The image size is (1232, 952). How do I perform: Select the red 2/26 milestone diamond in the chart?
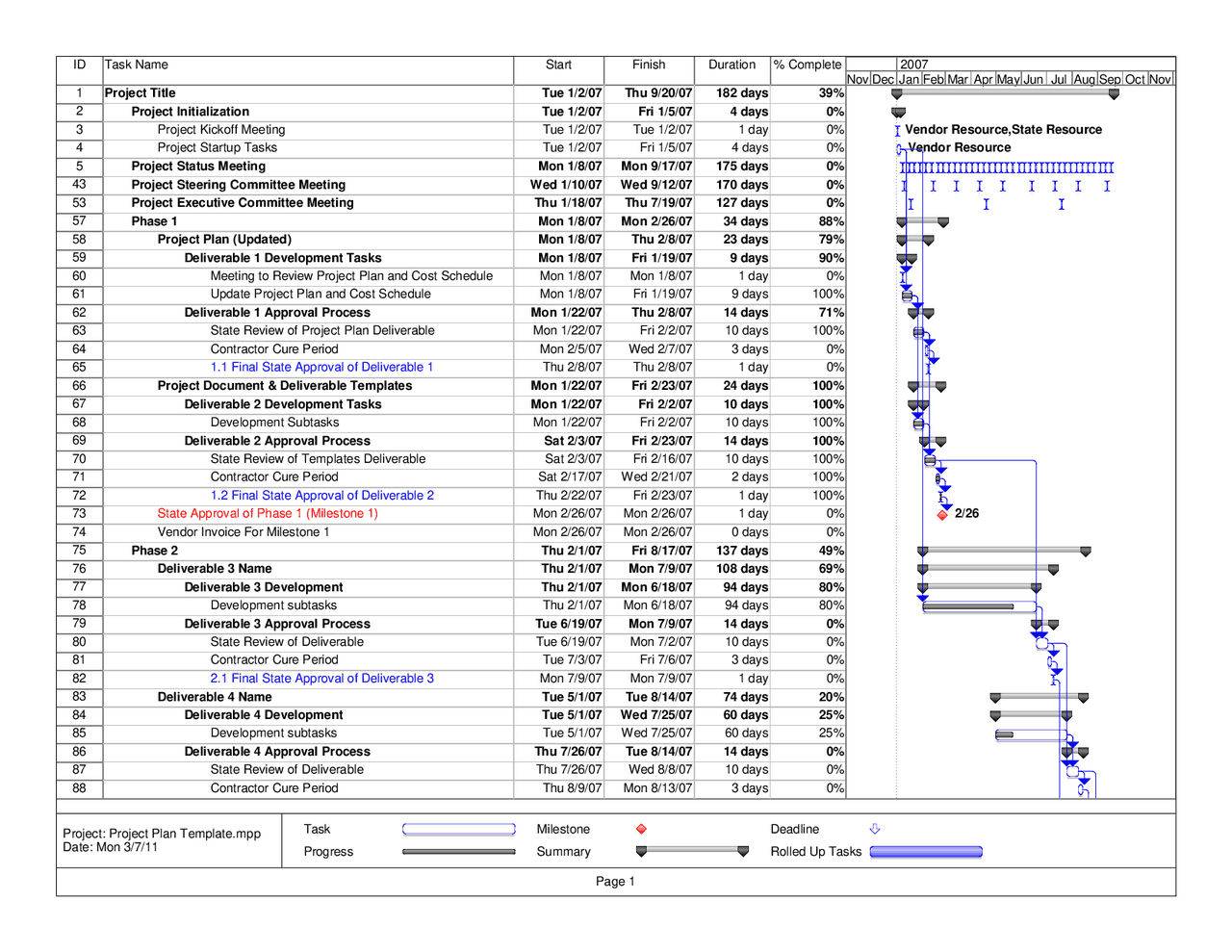[x=944, y=514]
